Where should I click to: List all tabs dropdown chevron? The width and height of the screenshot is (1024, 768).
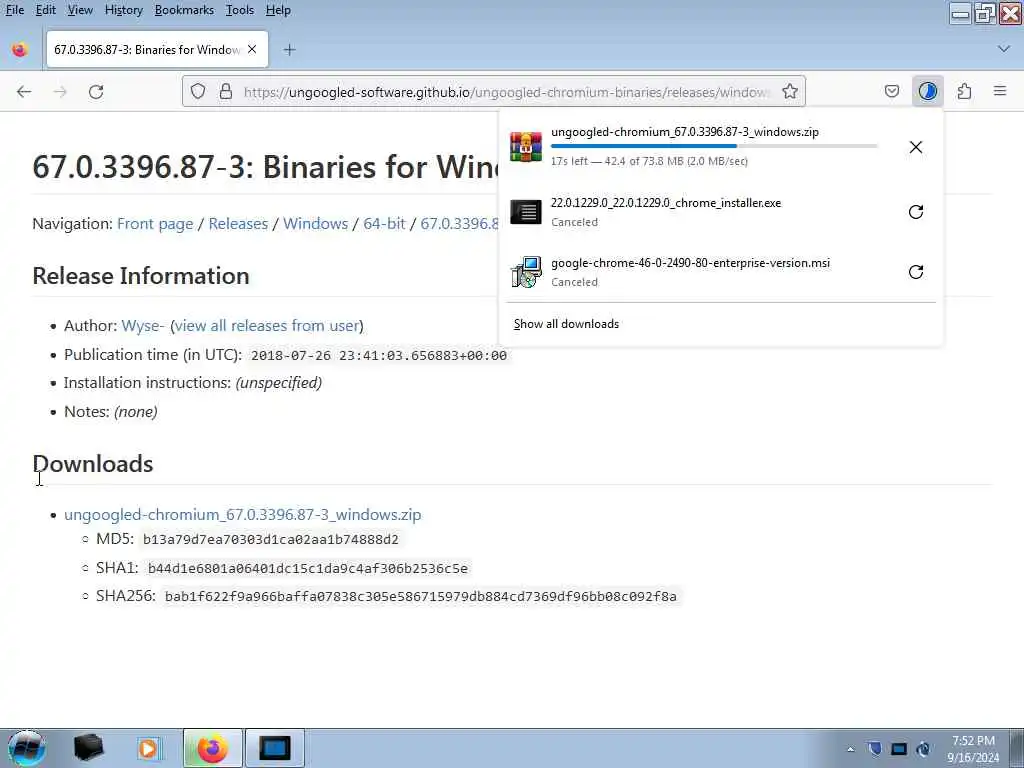(1004, 49)
